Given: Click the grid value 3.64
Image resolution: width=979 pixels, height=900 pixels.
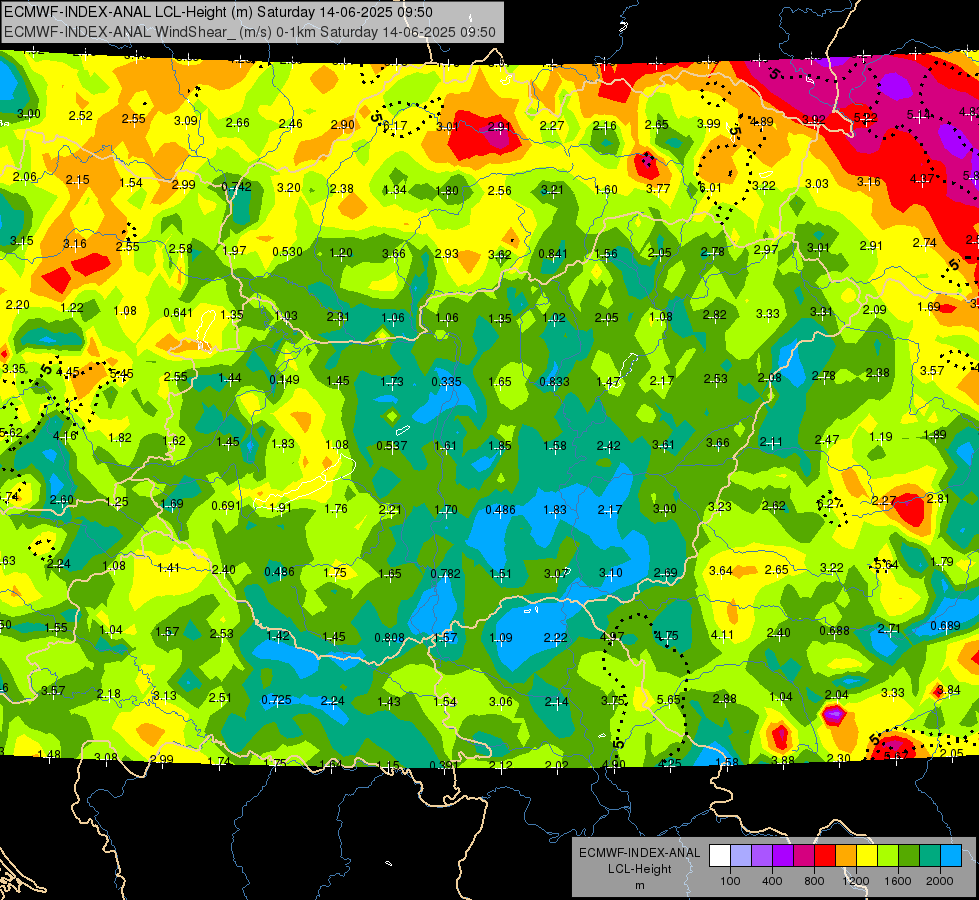Looking at the screenshot, I should 721,571.
